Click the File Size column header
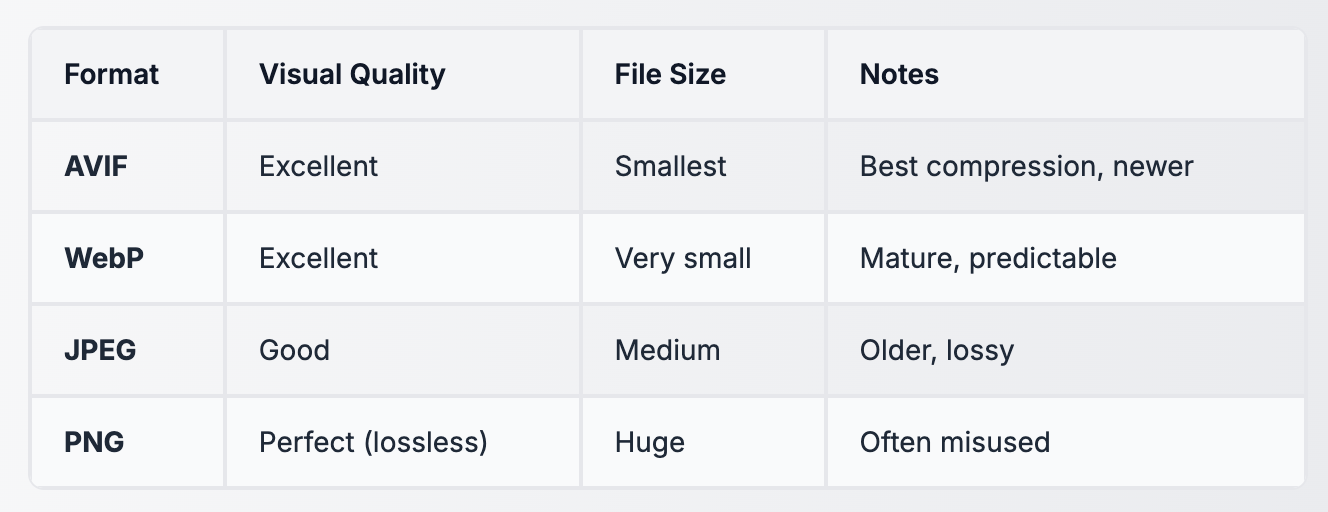The width and height of the screenshot is (1328, 512). [x=670, y=74]
